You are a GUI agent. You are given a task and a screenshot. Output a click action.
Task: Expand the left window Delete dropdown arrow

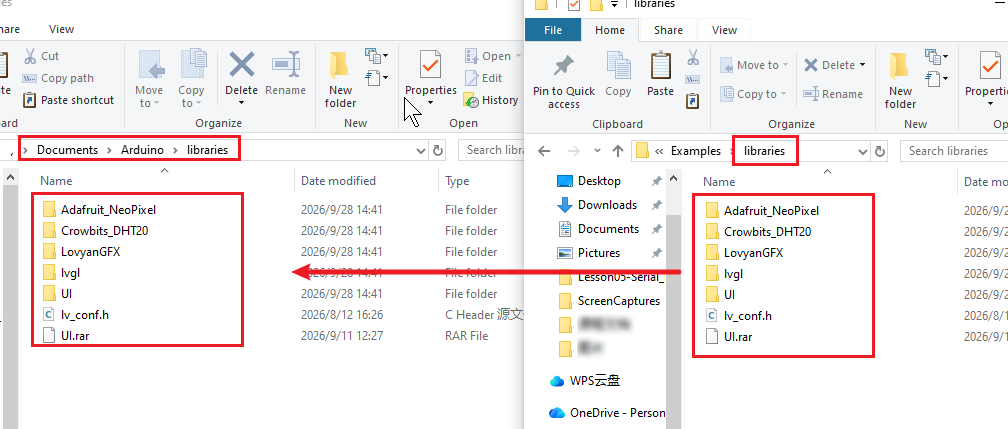(x=242, y=103)
